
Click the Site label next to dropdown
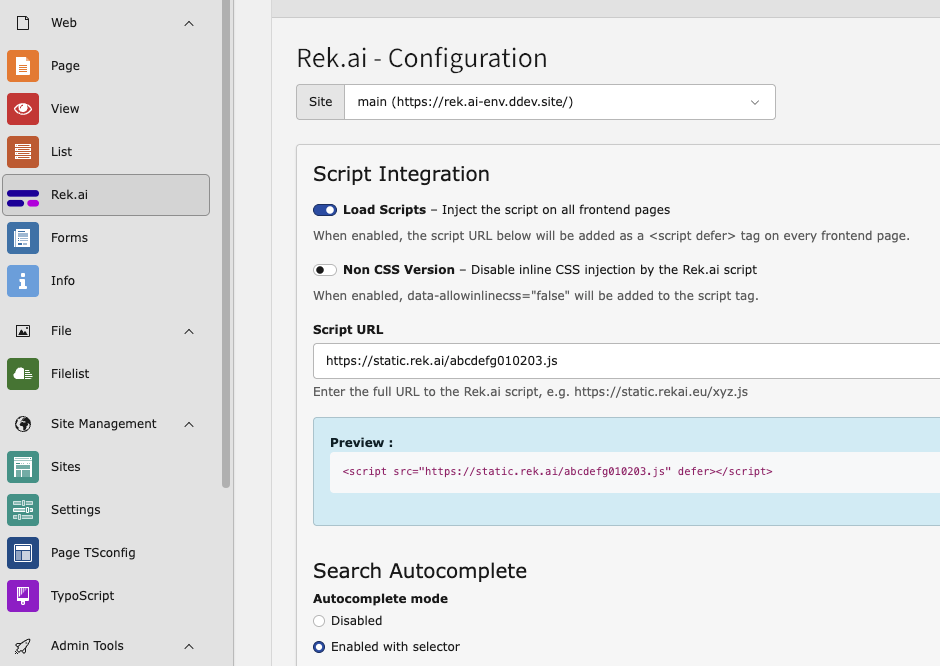pos(320,102)
